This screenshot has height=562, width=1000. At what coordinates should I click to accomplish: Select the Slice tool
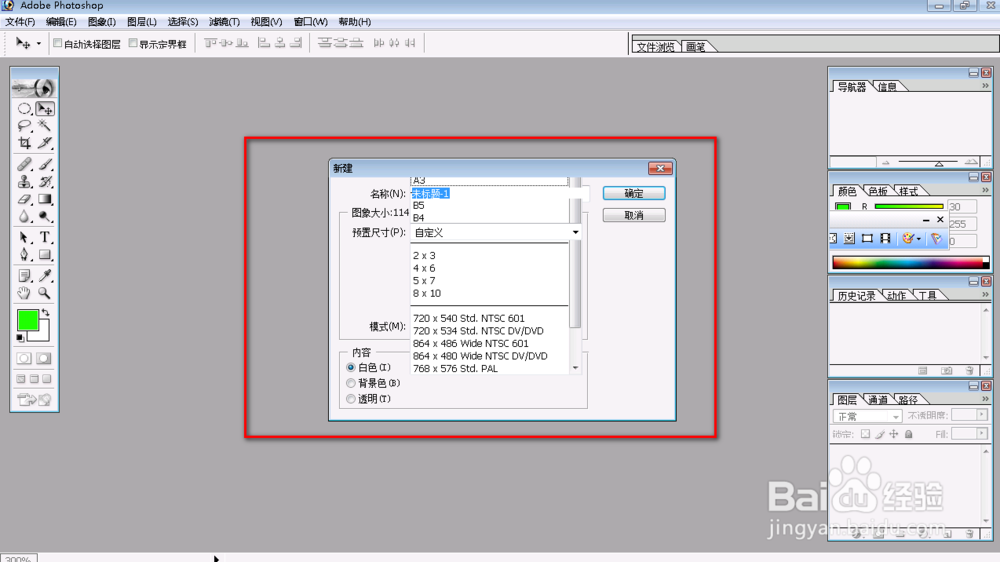pos(45,143)
